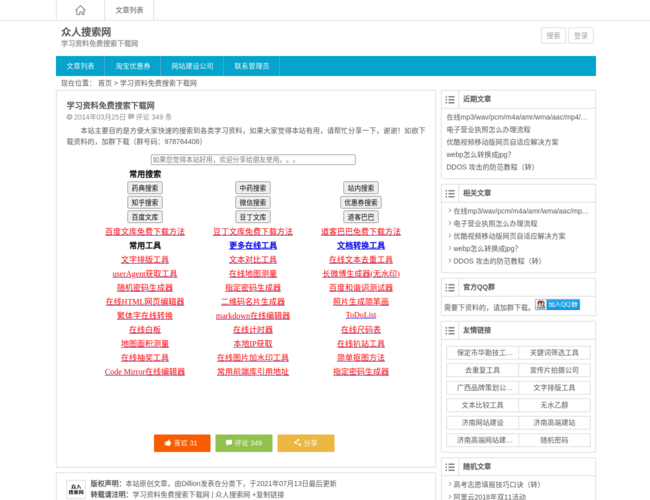
Task: Open 在线计时器 link
Action: 253,330
